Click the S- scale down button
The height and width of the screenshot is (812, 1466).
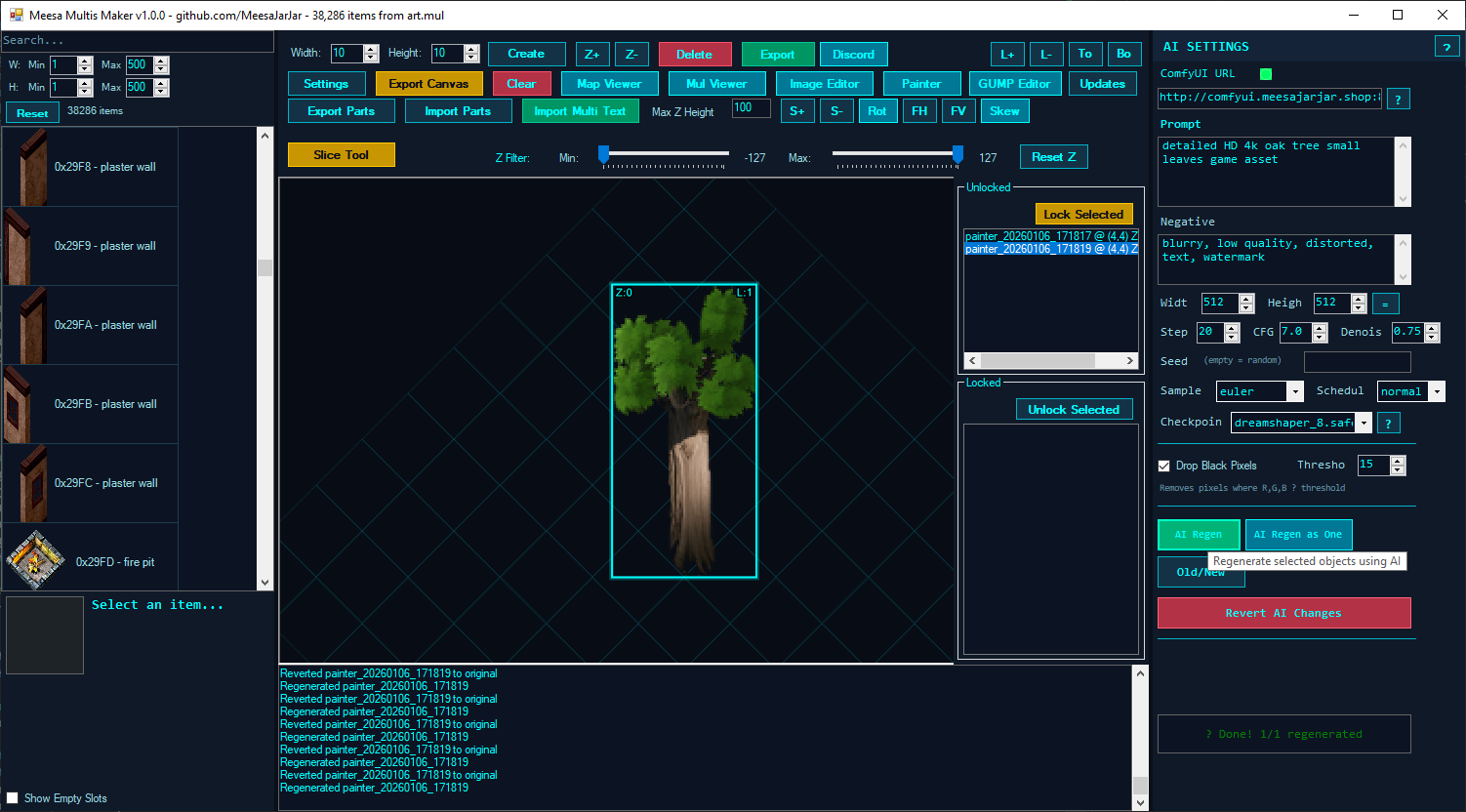[836, 111]
